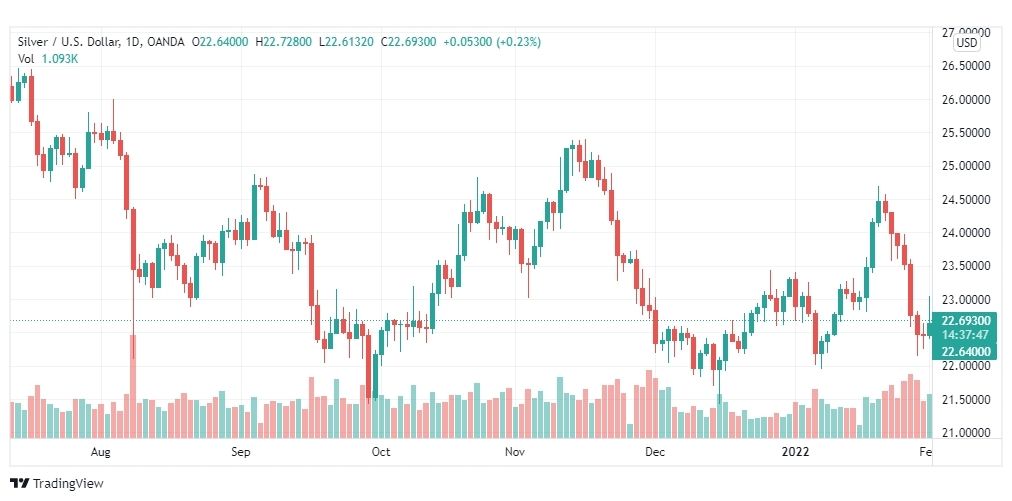The image size is (1012, 501).
Task: Click the current price label 22.69300
Action: pos(966,321)
